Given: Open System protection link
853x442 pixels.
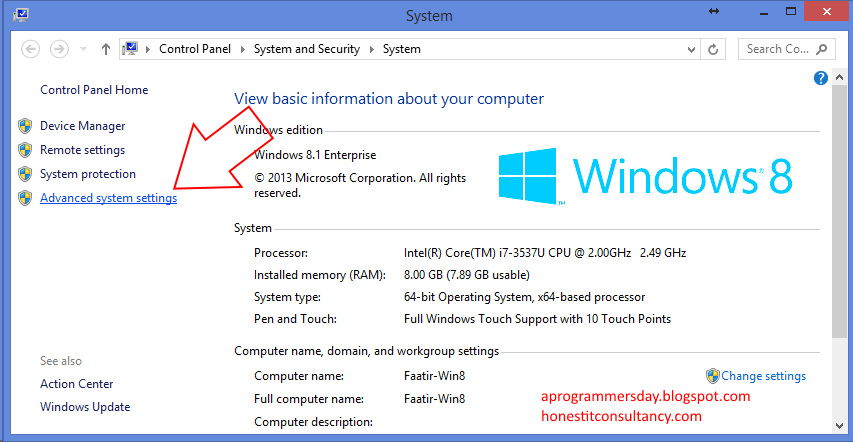Looking at the screenshot, I should (88, 174).
